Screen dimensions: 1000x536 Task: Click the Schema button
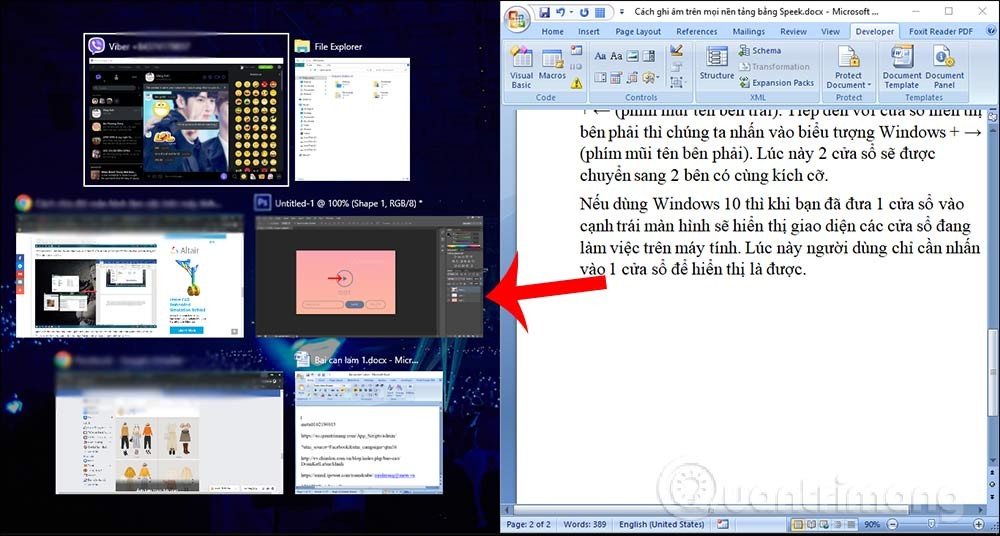(x=759, y=50)
